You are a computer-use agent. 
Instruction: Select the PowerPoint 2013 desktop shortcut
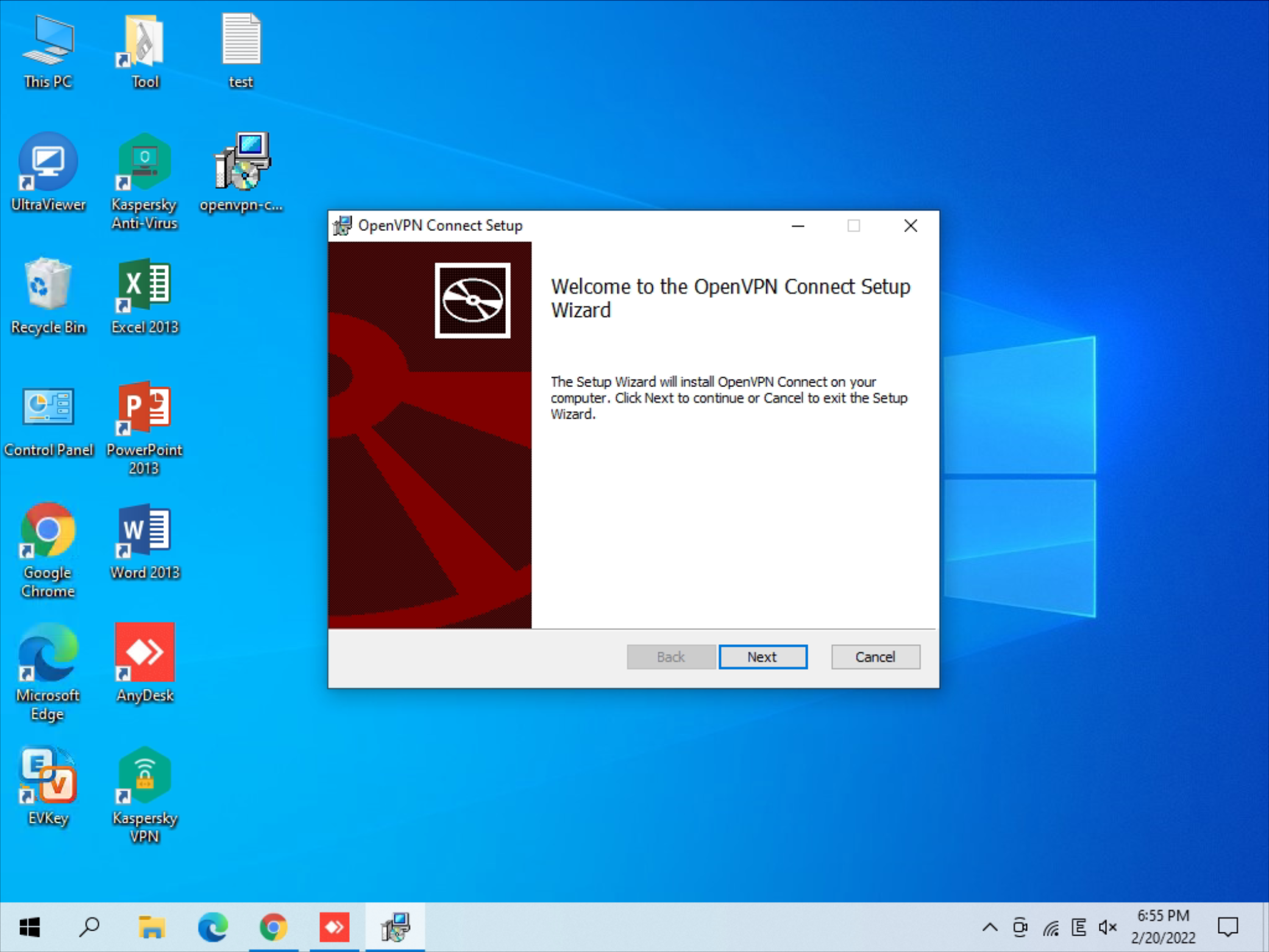tap(144, 408)
